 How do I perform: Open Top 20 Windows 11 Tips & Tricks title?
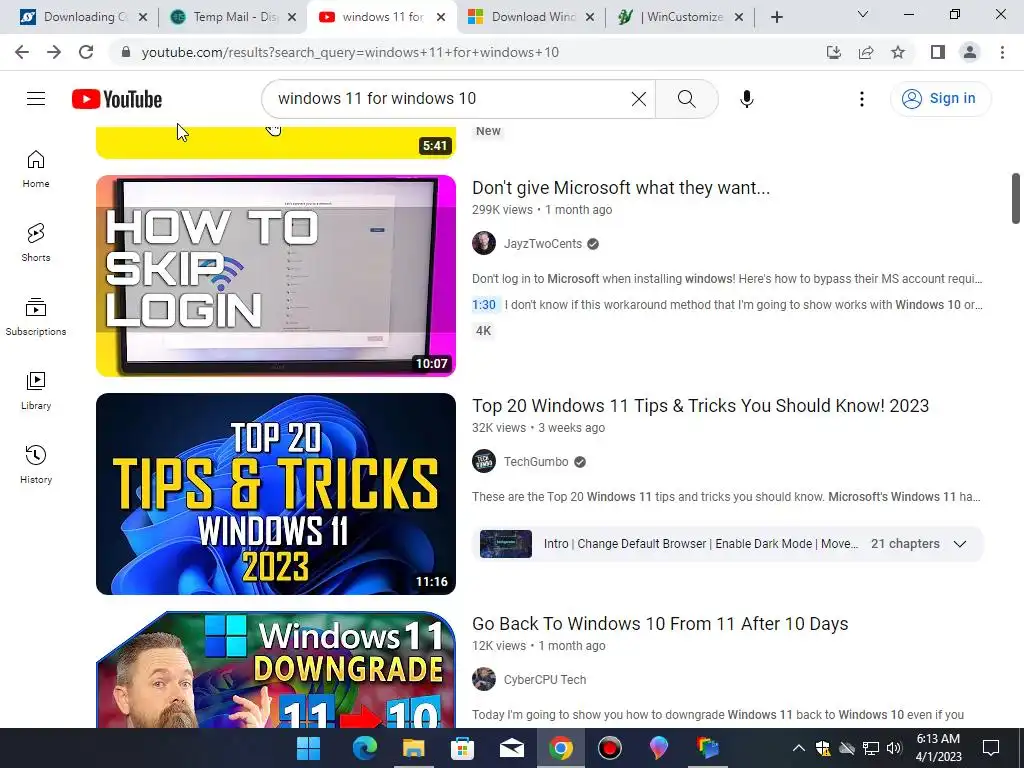(700, 406)
